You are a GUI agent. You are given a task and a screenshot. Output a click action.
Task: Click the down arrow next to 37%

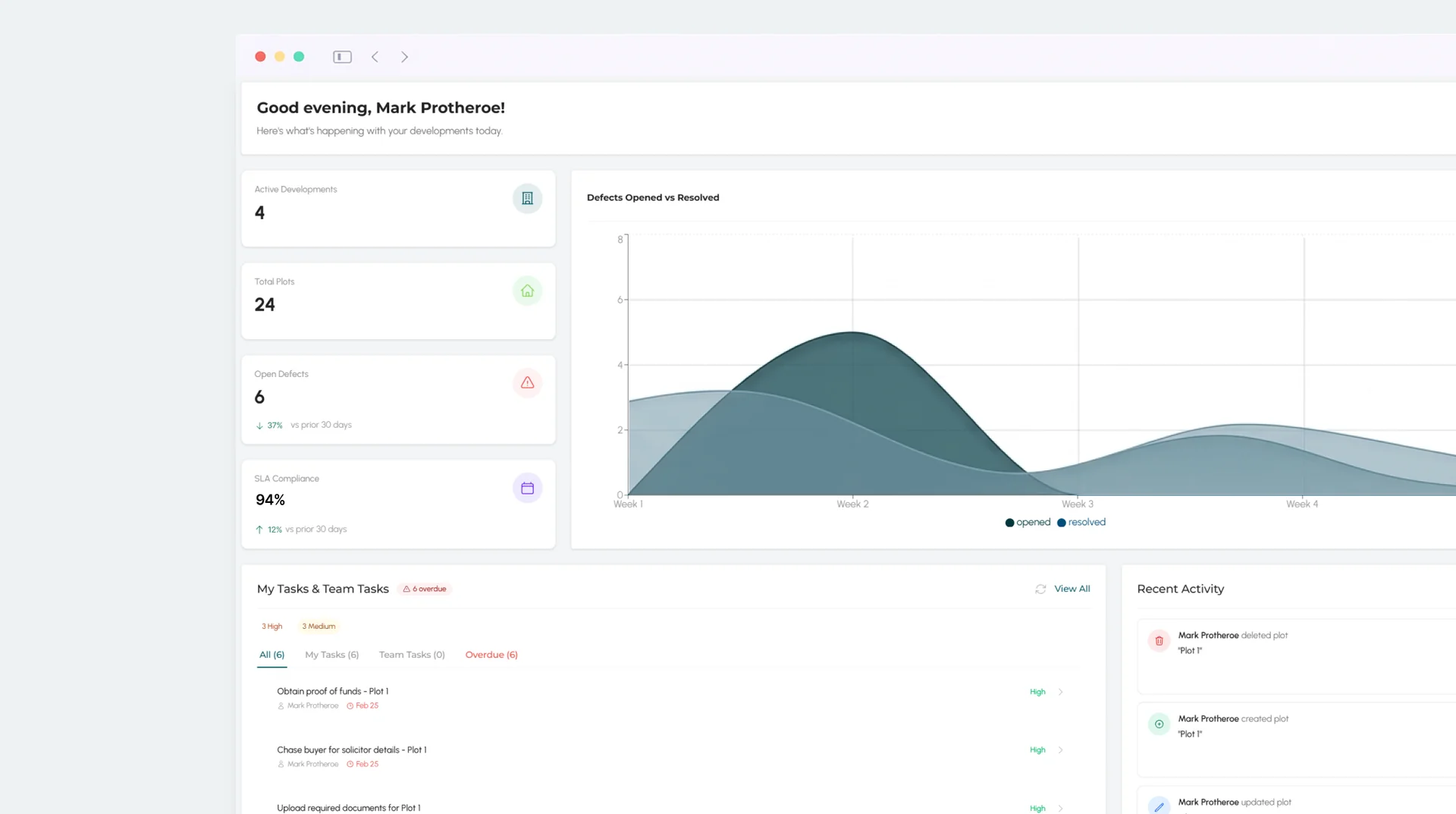(x=259, y=426)
